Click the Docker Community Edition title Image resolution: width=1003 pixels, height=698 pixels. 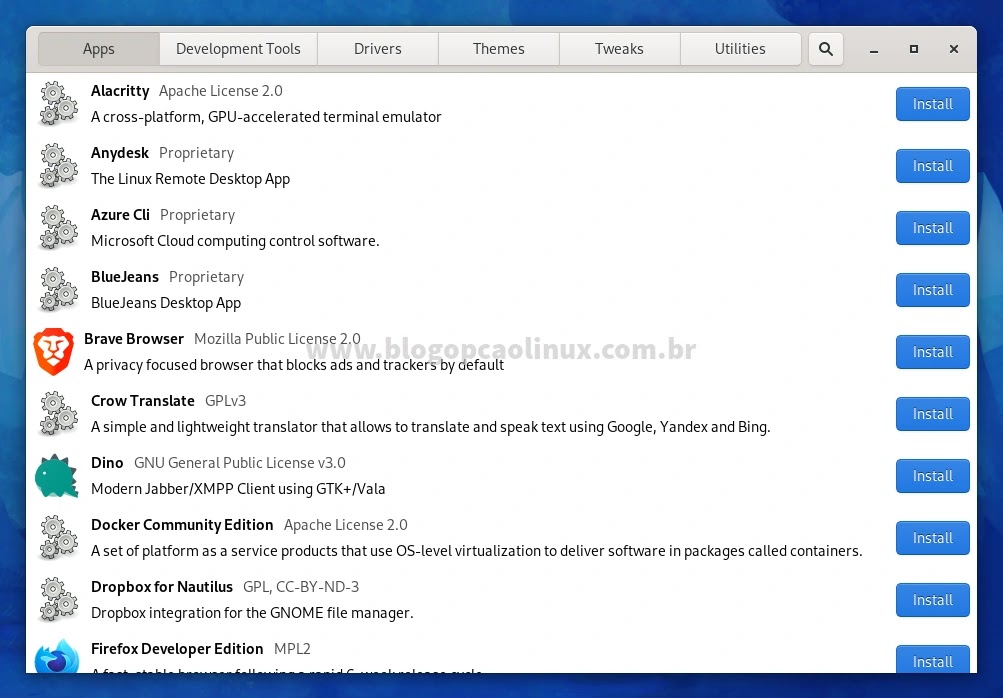tap(182, 525)
